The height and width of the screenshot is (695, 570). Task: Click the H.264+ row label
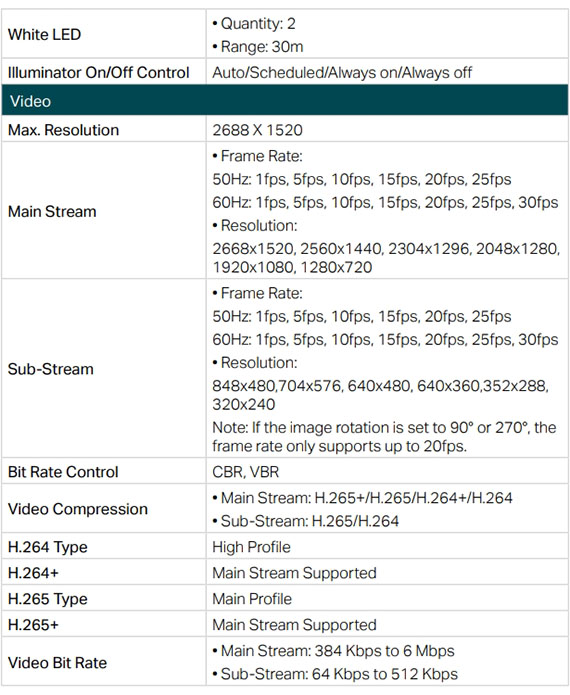33,573
